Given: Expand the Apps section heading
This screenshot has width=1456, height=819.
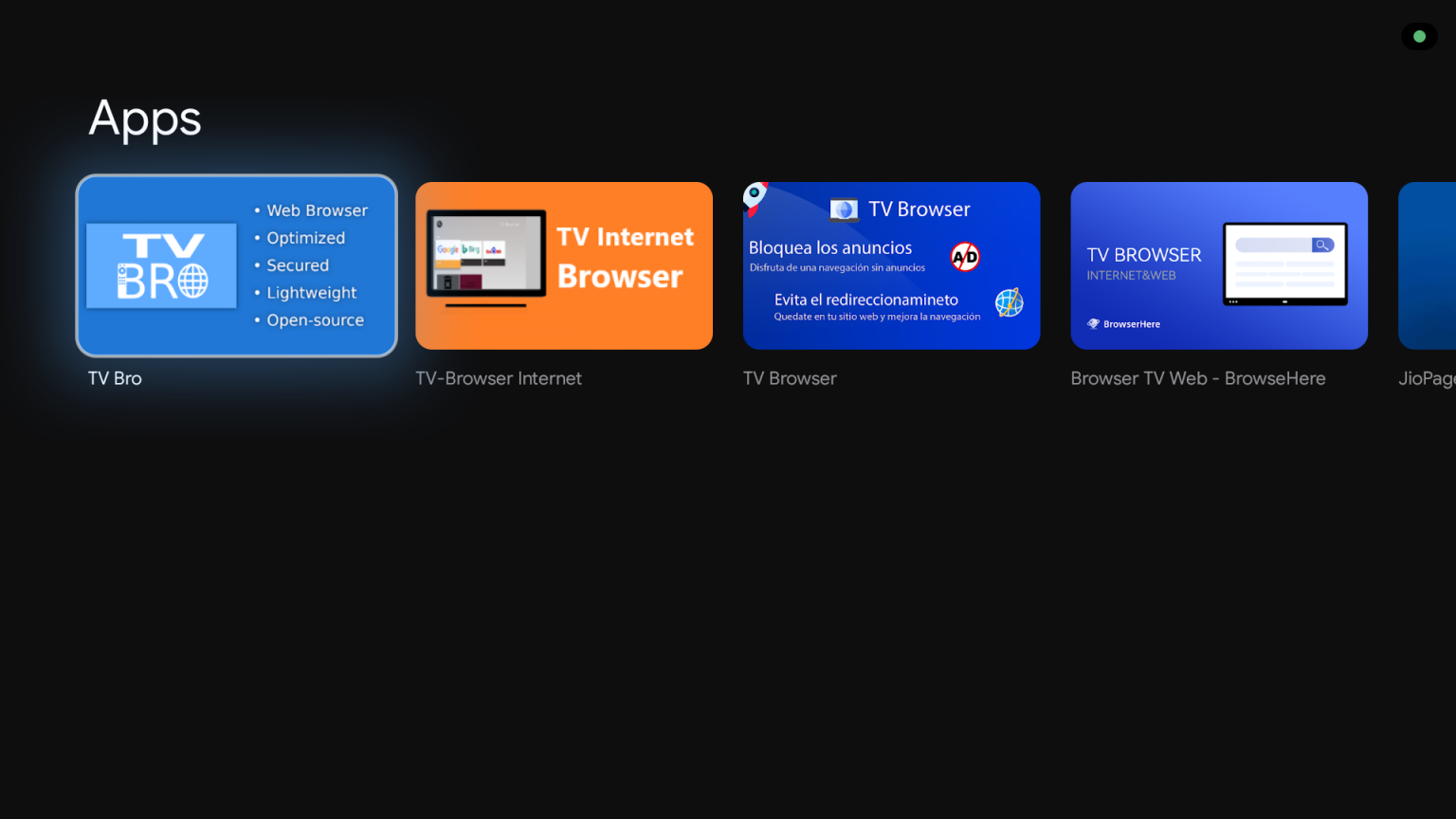Looking at the screenshot, I should tap(144, 118).
